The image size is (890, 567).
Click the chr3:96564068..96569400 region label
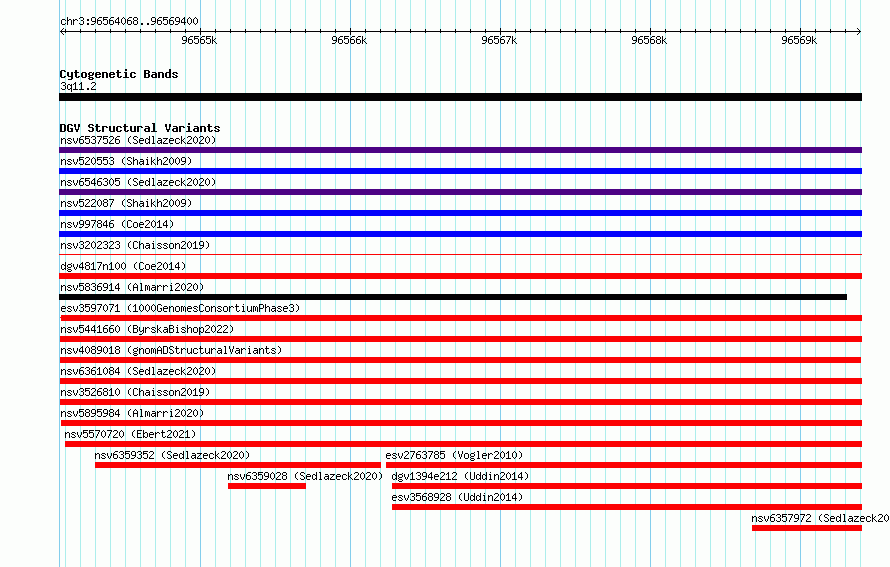point(129,21)
